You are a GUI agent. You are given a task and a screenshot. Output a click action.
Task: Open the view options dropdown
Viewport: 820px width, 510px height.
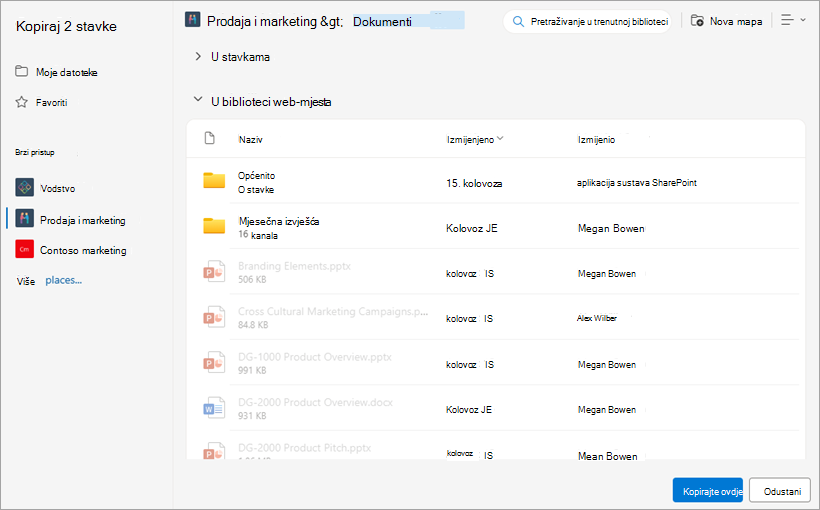click(793, 20)
